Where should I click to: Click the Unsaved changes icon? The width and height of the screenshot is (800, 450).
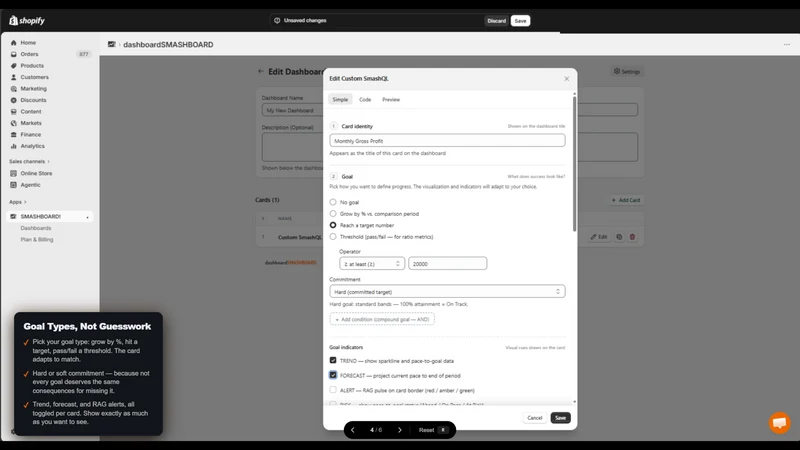(277, 20)
